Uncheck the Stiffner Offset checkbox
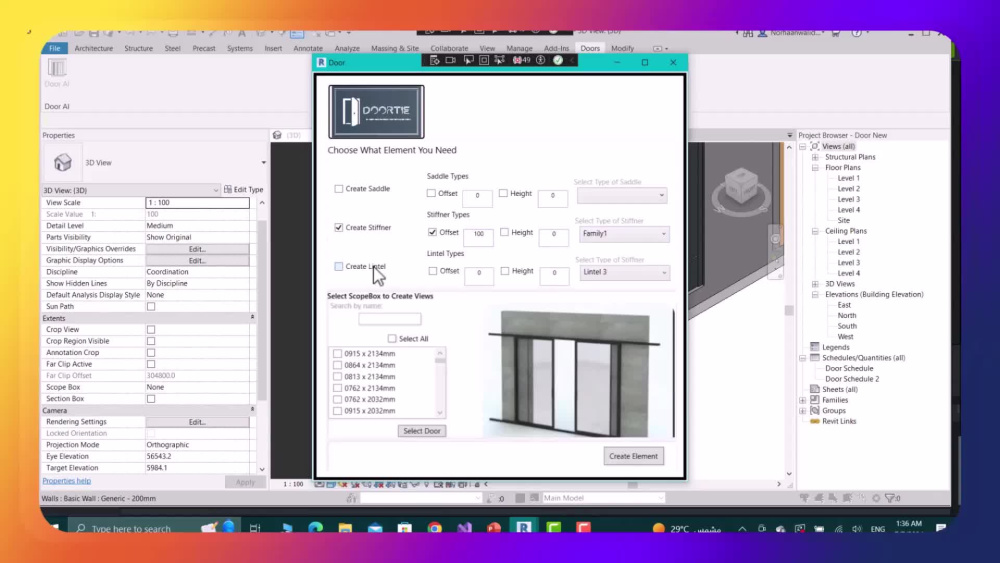 click(432, 232)
